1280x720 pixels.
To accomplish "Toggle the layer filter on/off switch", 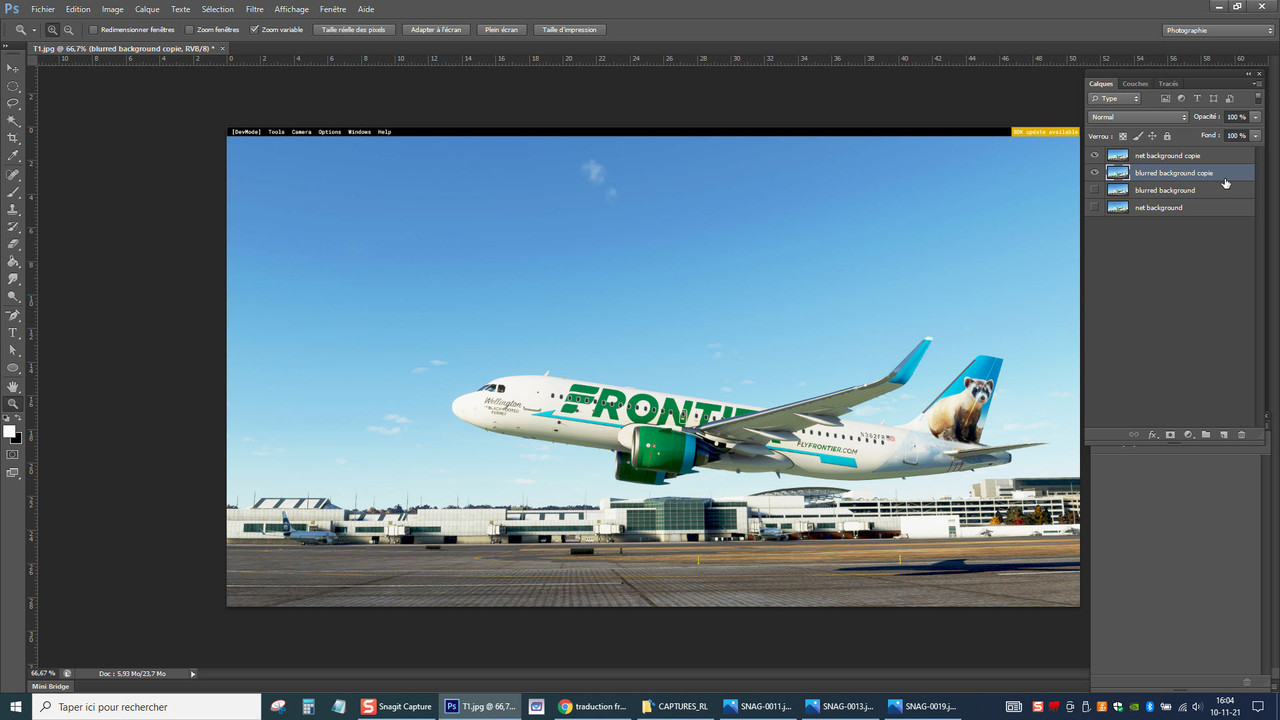I will click(1258, 98).
